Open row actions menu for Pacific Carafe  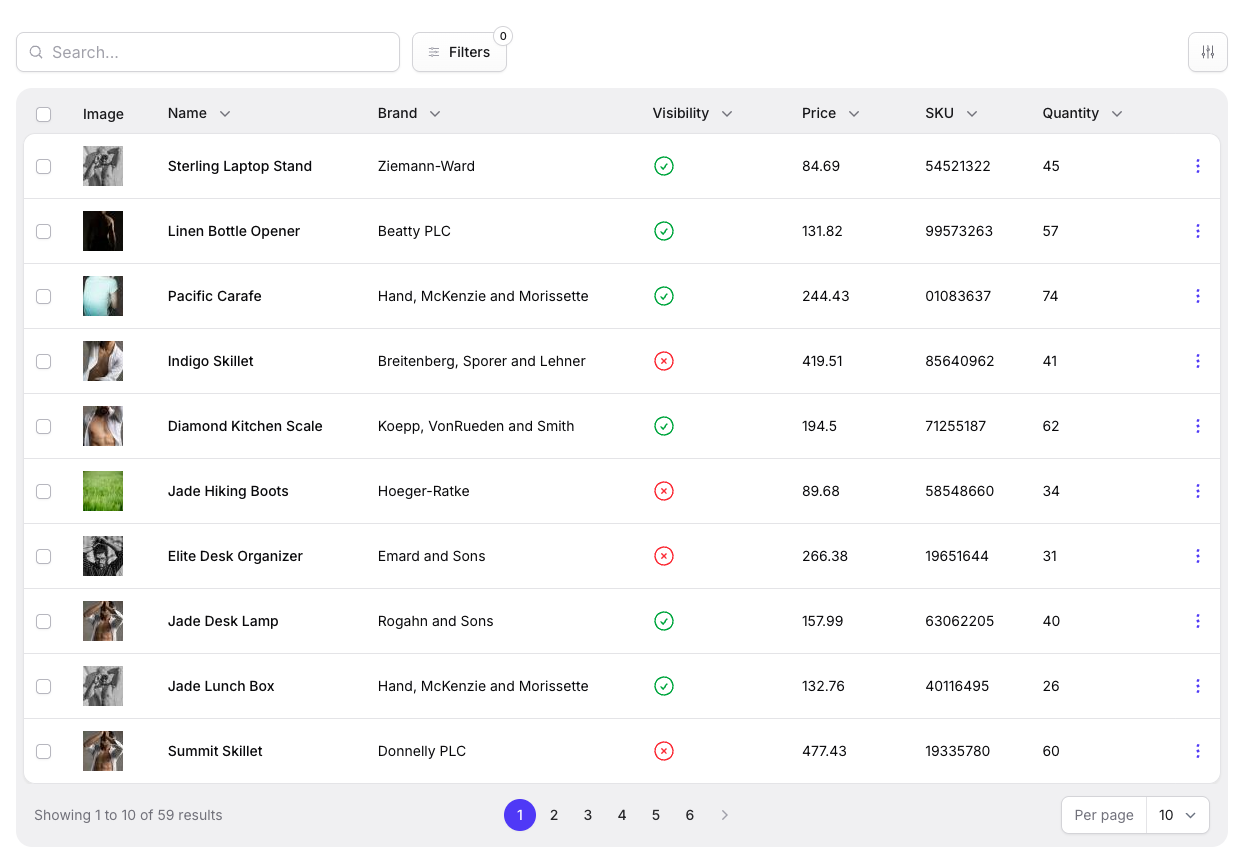coord(1197,296)
